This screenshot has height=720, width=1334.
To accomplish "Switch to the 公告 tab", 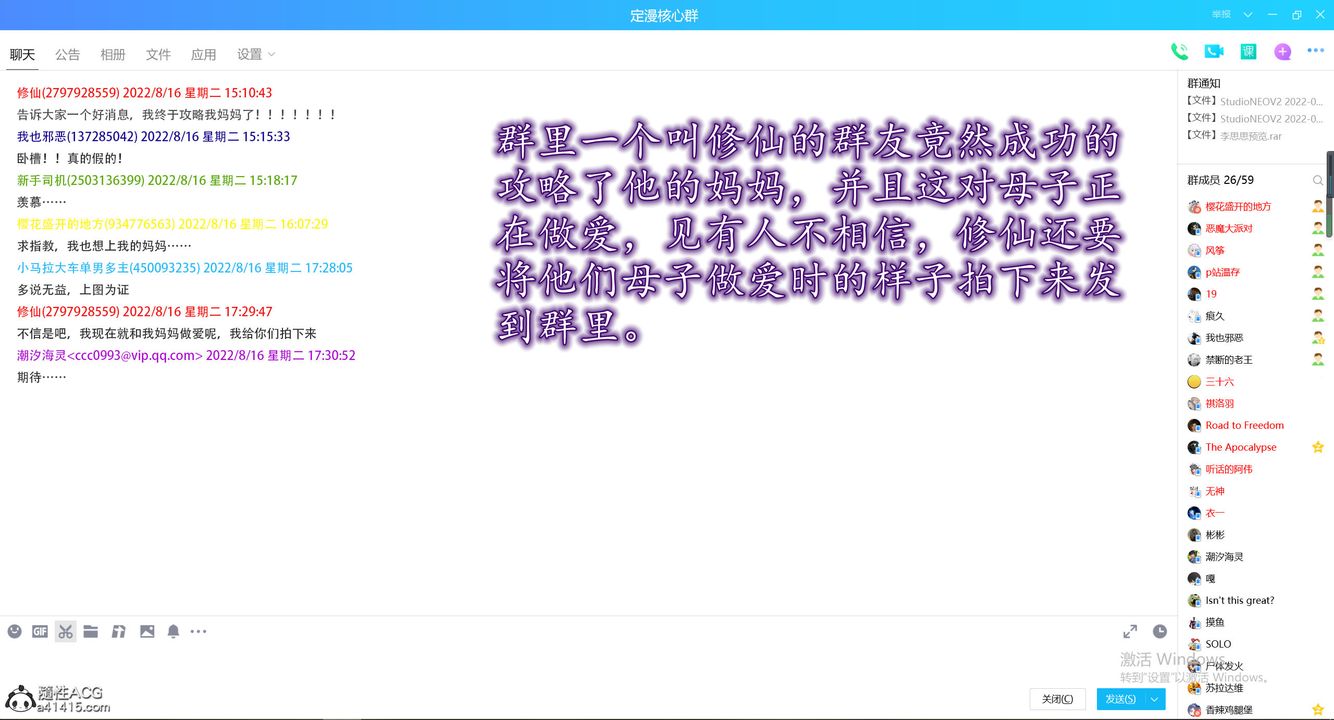I will click(67, 54).
